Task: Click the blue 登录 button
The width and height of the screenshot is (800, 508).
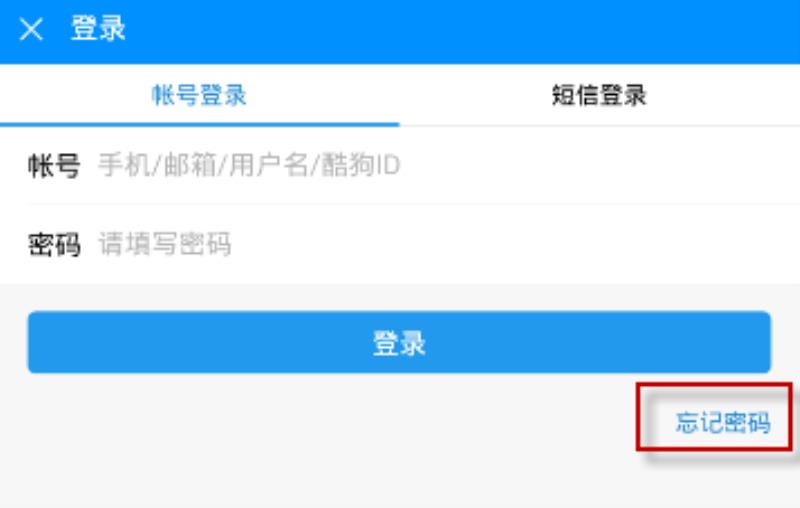Action: click(399, 342)
